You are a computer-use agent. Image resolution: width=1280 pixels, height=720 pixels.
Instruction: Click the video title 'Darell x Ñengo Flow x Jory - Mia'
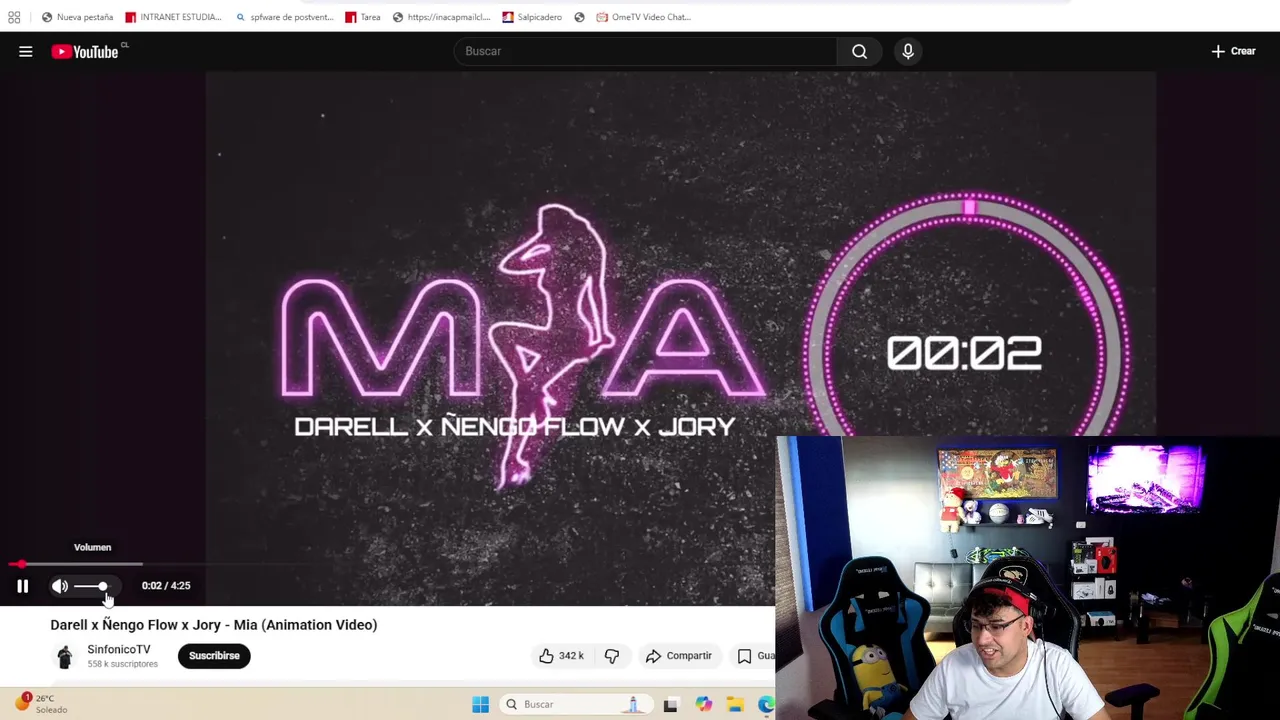pos(214,625)
